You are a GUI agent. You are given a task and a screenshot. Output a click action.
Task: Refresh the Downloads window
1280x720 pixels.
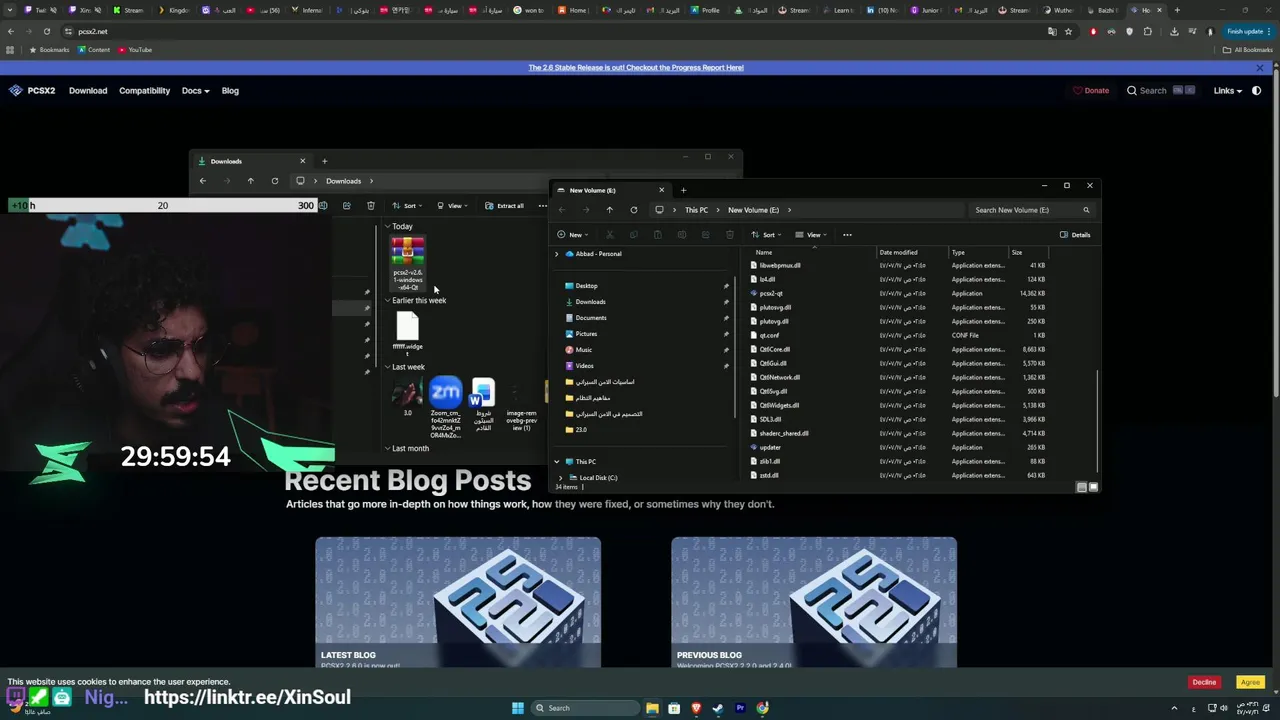pyautogui.click(x=275, y=181)
